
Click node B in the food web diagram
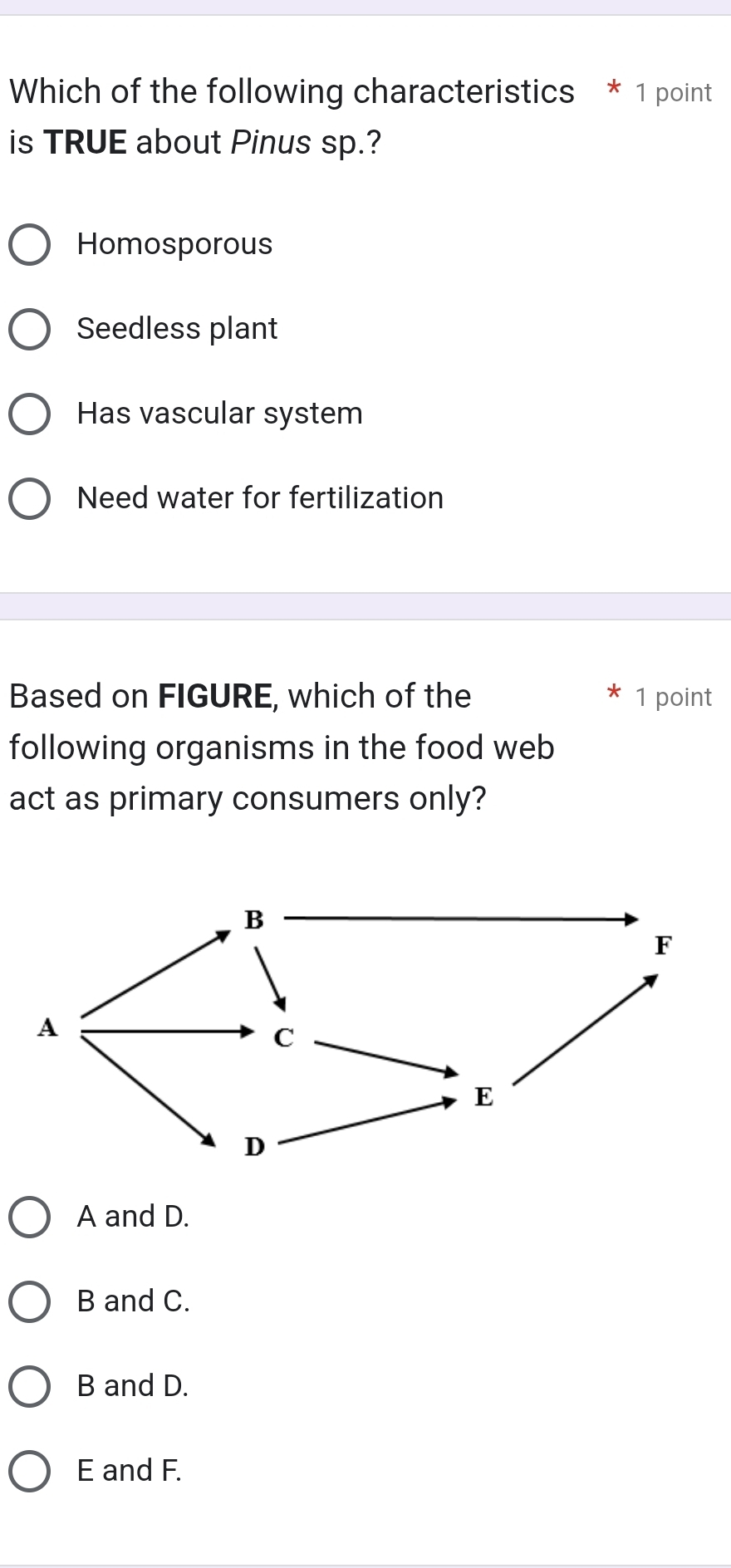coord(254,919)
